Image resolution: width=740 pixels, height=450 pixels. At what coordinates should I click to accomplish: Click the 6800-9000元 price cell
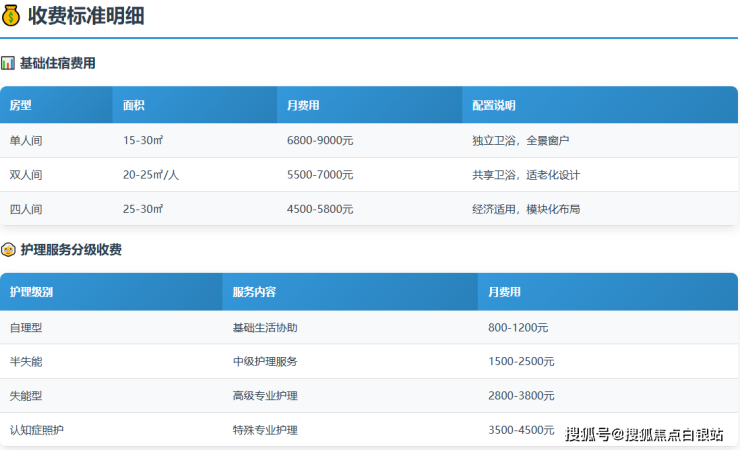tap(320, 141)
